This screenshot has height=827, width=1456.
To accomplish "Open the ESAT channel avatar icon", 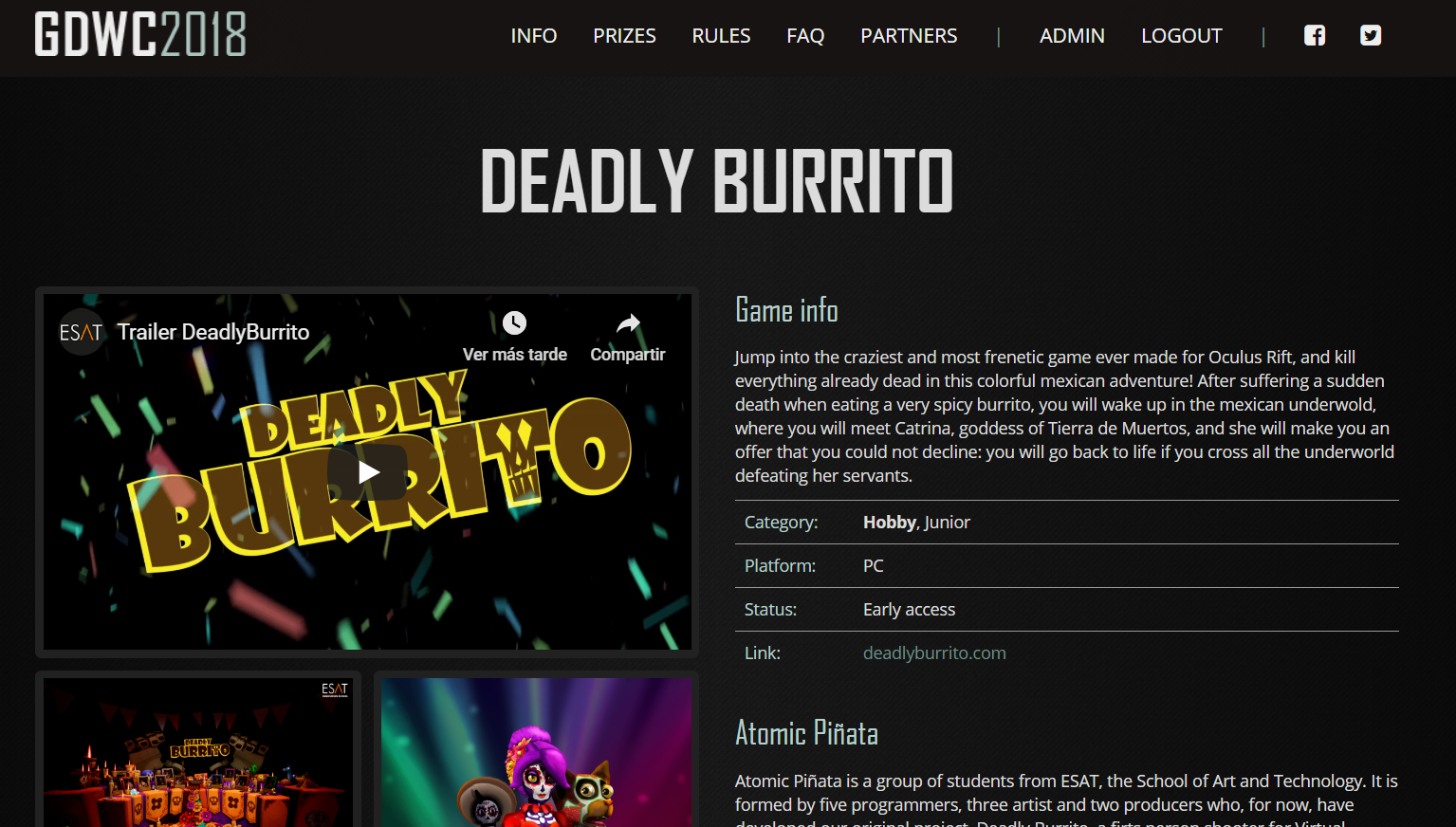I will (81, 332).
